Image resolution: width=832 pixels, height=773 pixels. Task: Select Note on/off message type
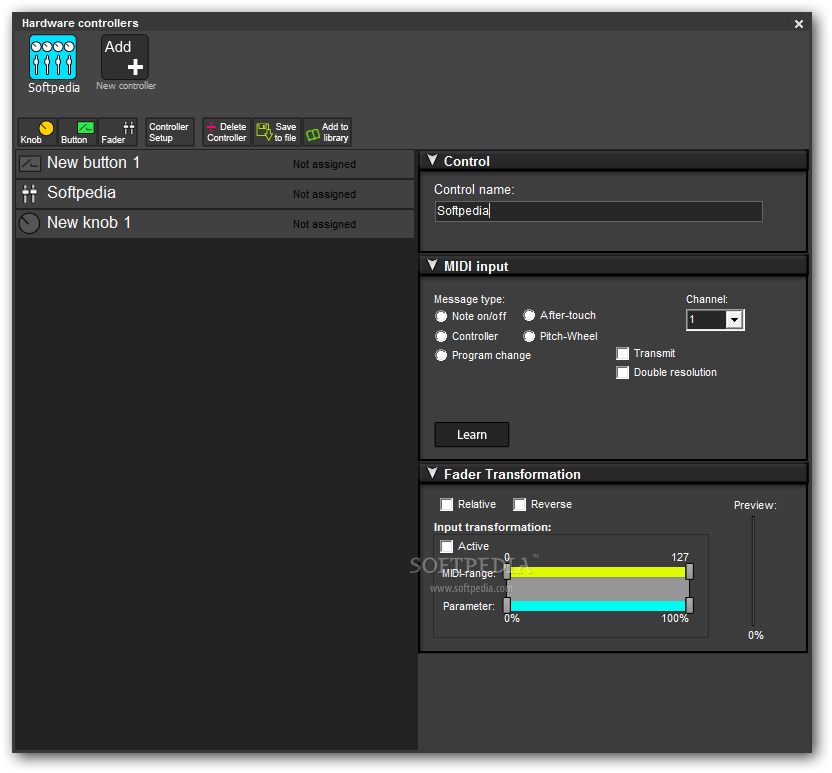pyautogui.click(x=441, y=316)
